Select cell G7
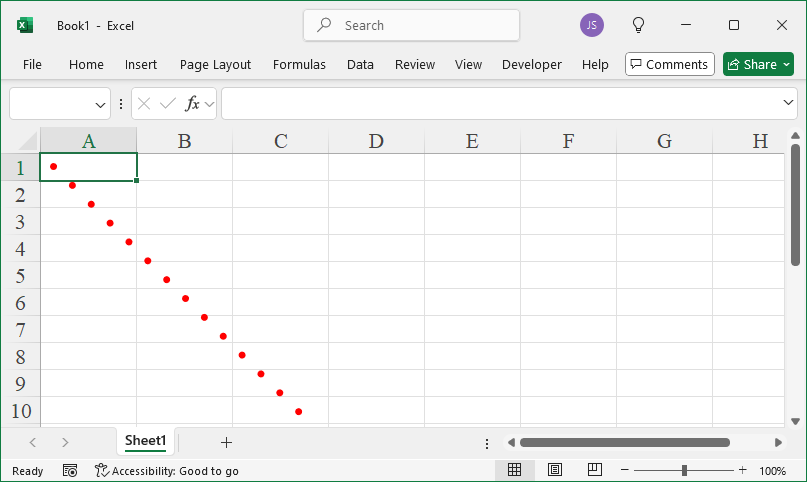 (664, 329)
